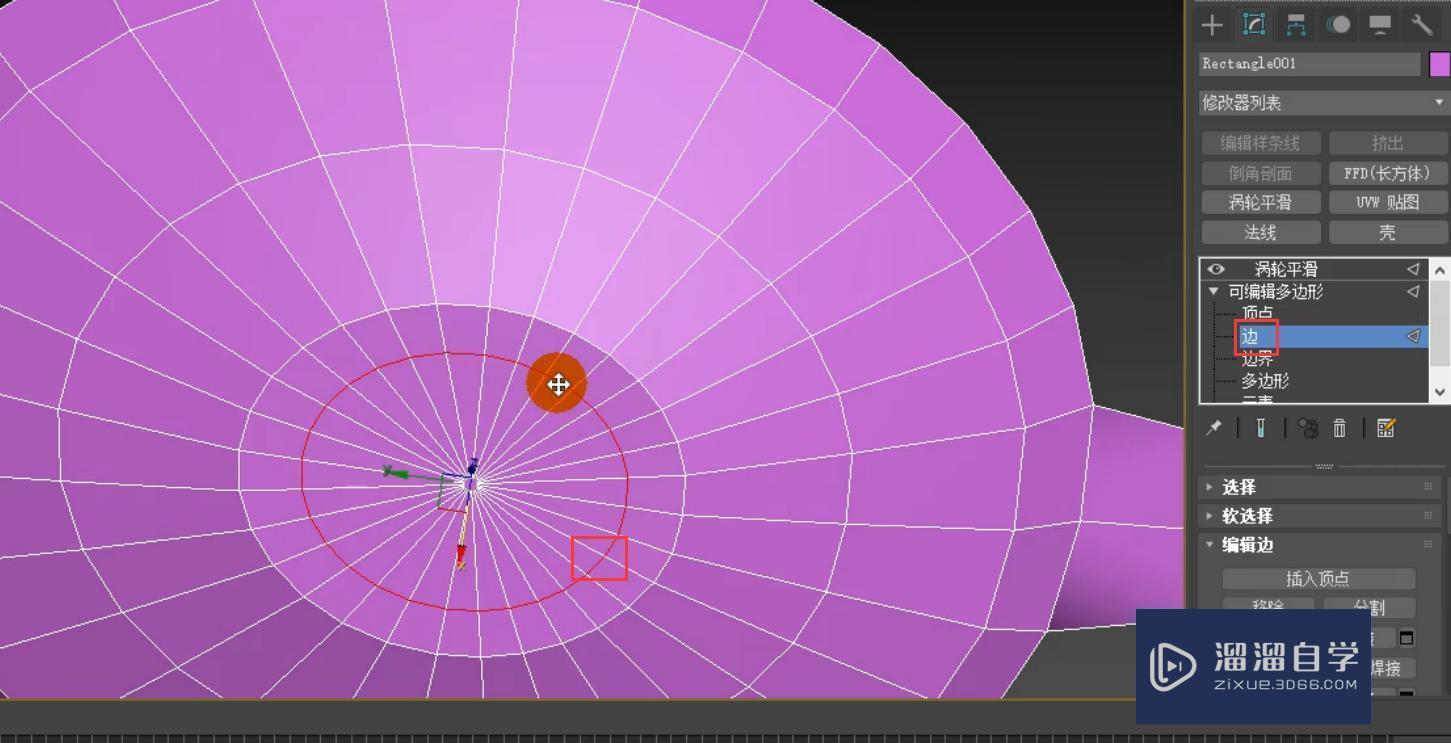The width and height of the screenshot is (1451, 743).
Task: Open the Hierarchy panel tab
Action: click(1296, 25)
